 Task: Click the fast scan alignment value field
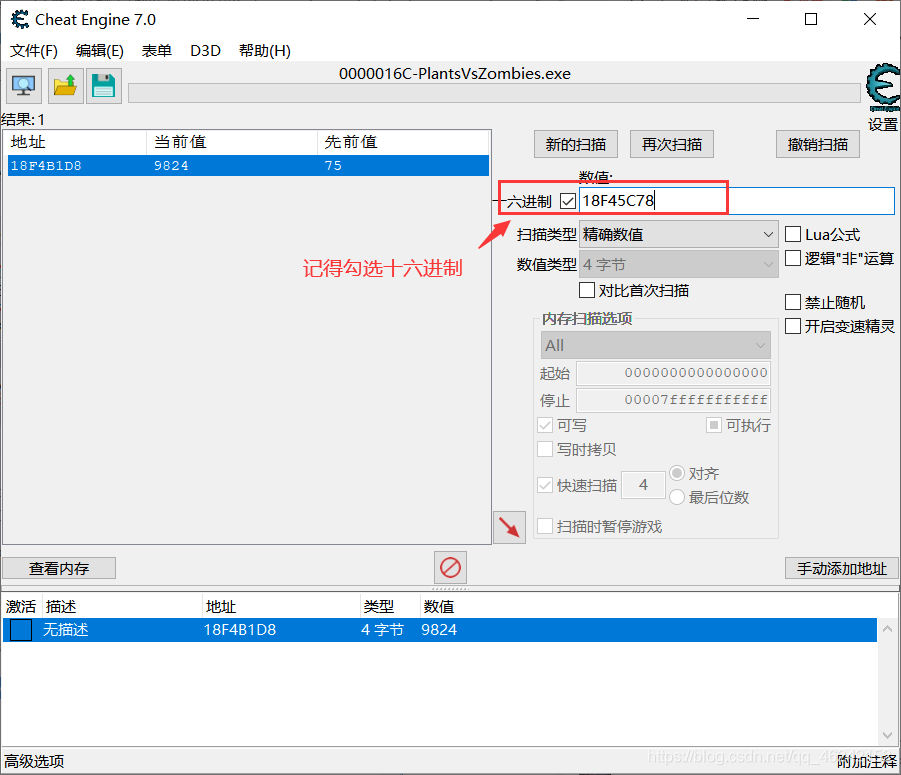coord(644,485)
